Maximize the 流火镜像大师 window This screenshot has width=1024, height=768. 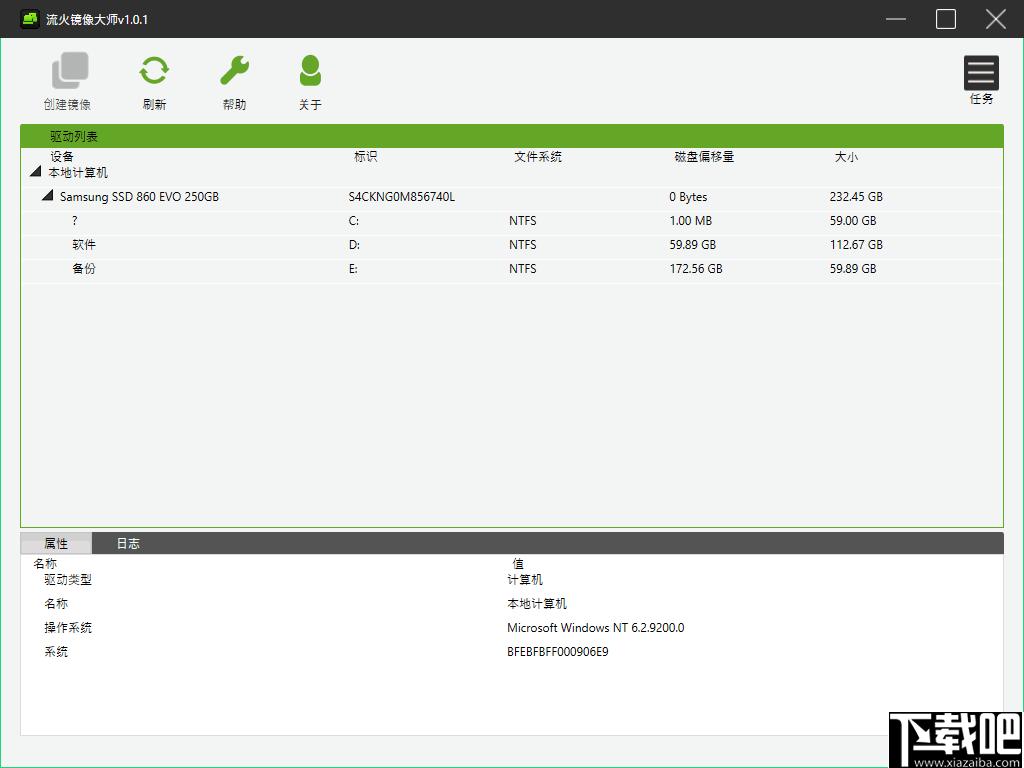point(946,19)
